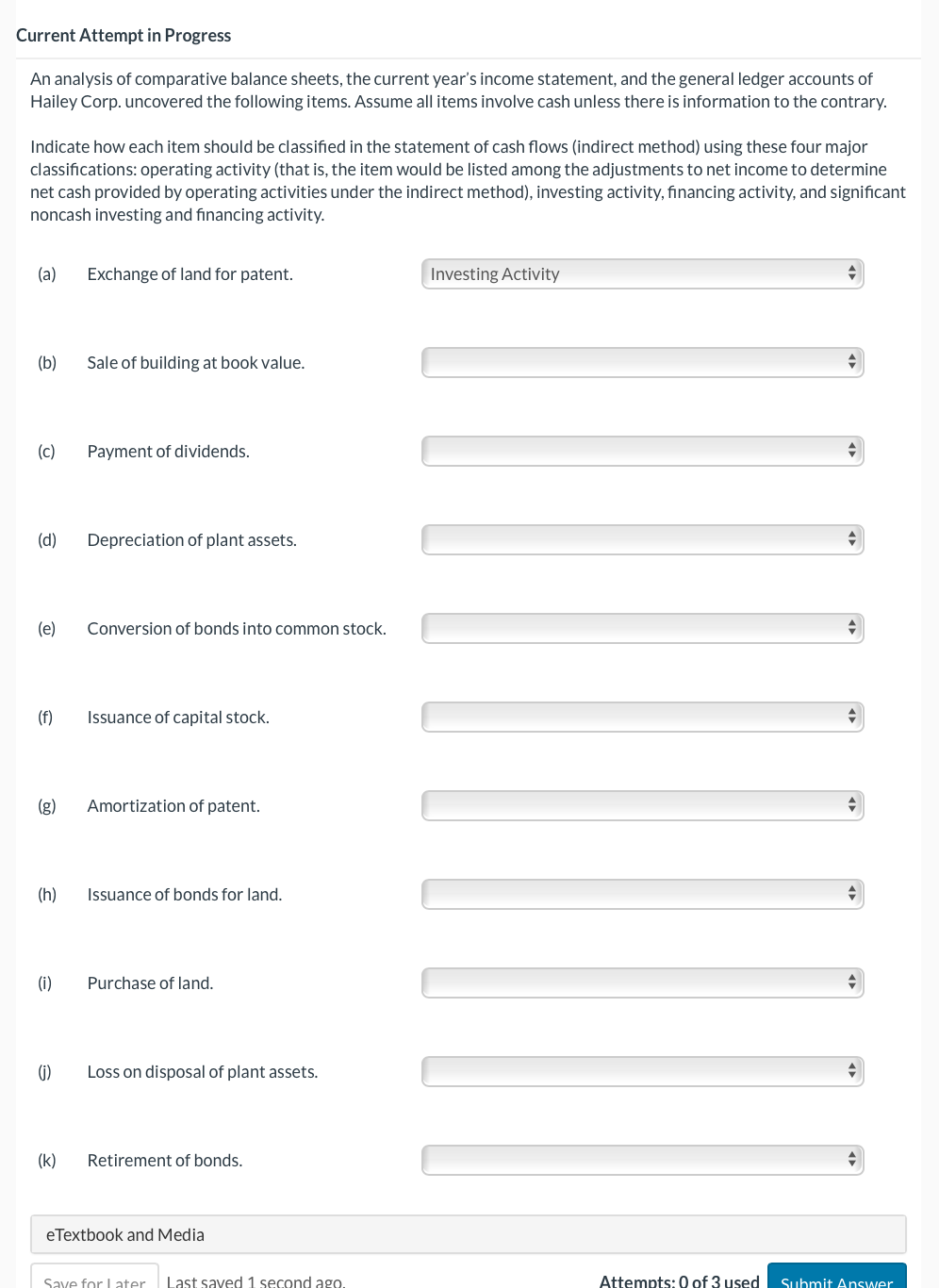Image resolution: width=939 pixels, height=1288 pixels.
Task: Open the dropdown for Sale of building at book value
Action: click(642, 362)
